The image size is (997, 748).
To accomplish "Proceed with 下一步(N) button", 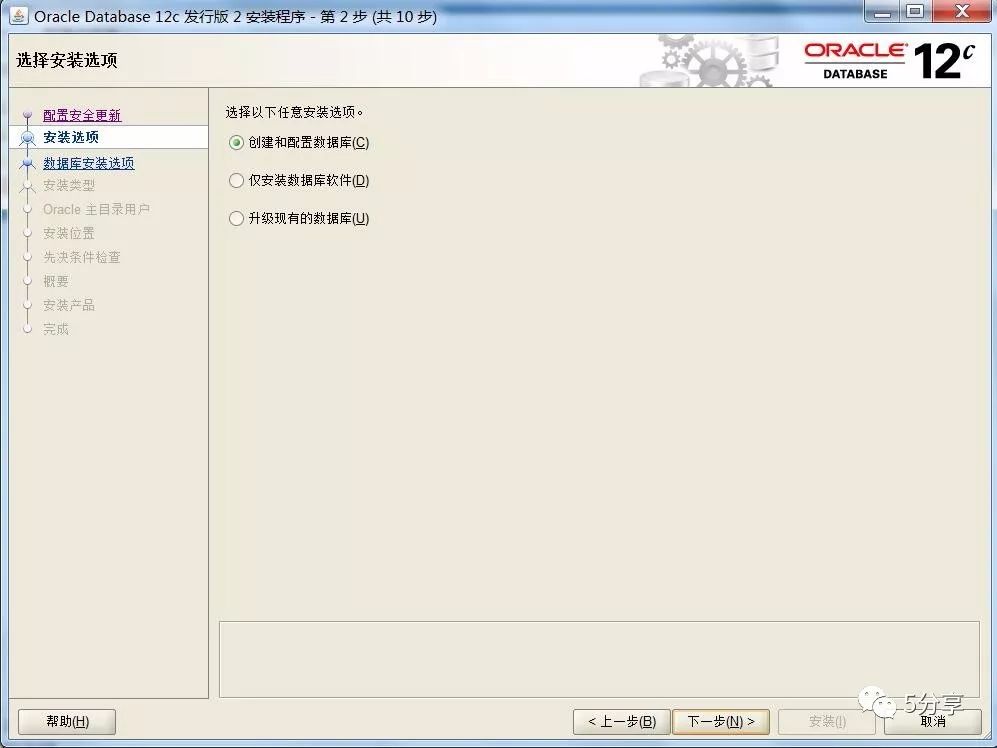I will pyautogui.click(x=721, y=722).
